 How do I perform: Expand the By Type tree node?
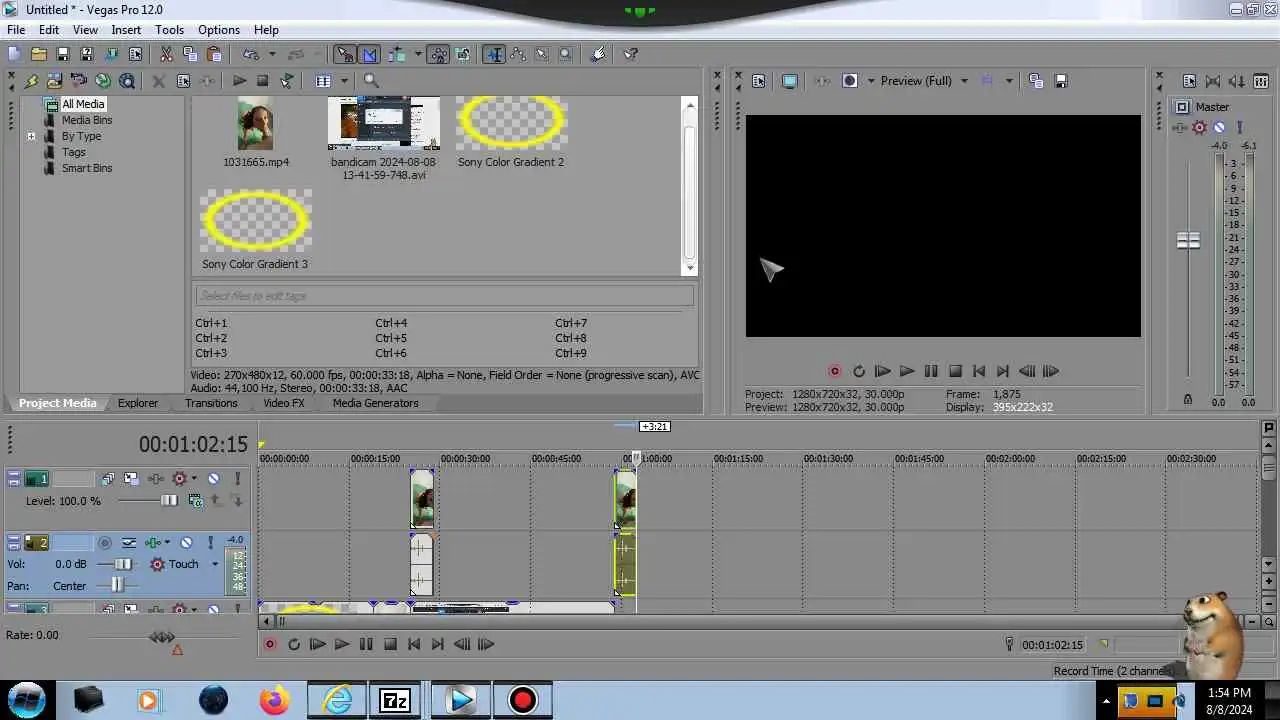point(31,136)
